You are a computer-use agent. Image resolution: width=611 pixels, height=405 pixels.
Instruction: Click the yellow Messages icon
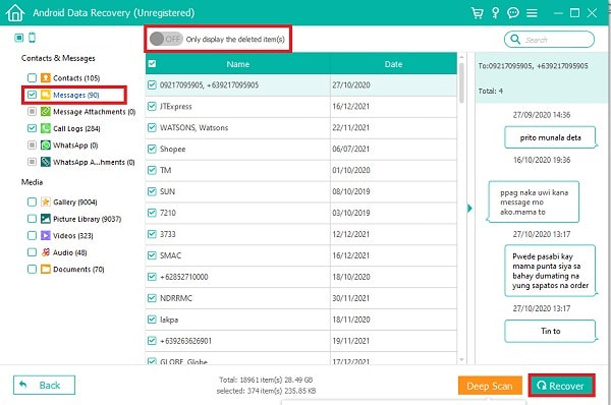pyautogui.click(x=46, y=95)
